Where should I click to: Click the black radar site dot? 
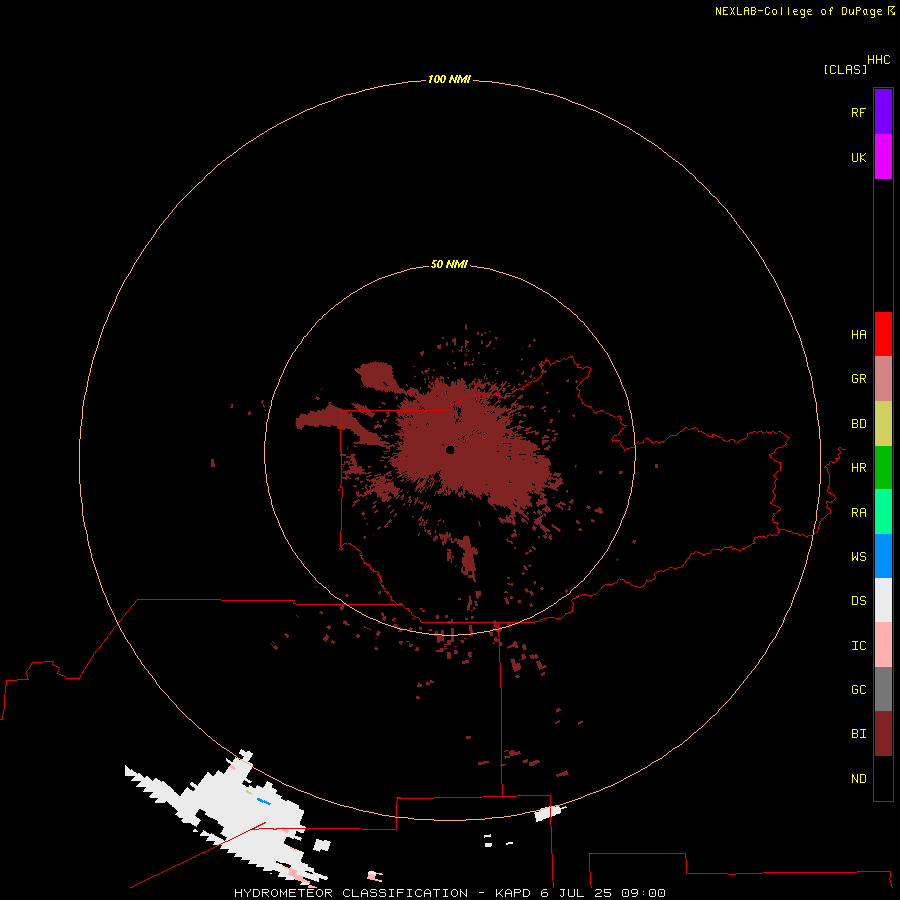tap(450, 450)
